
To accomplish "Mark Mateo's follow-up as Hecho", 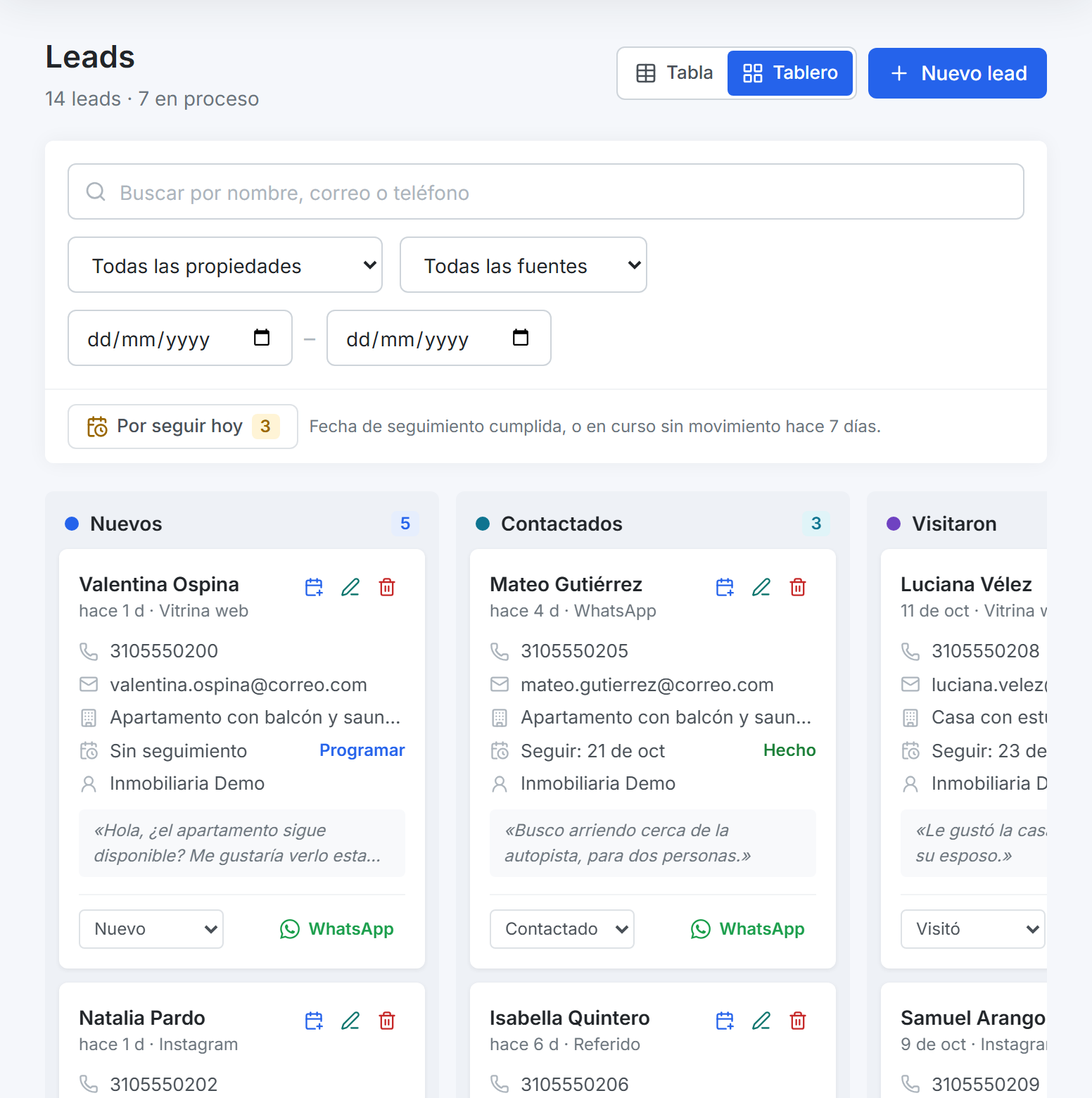I will click(x=789, y=750).
